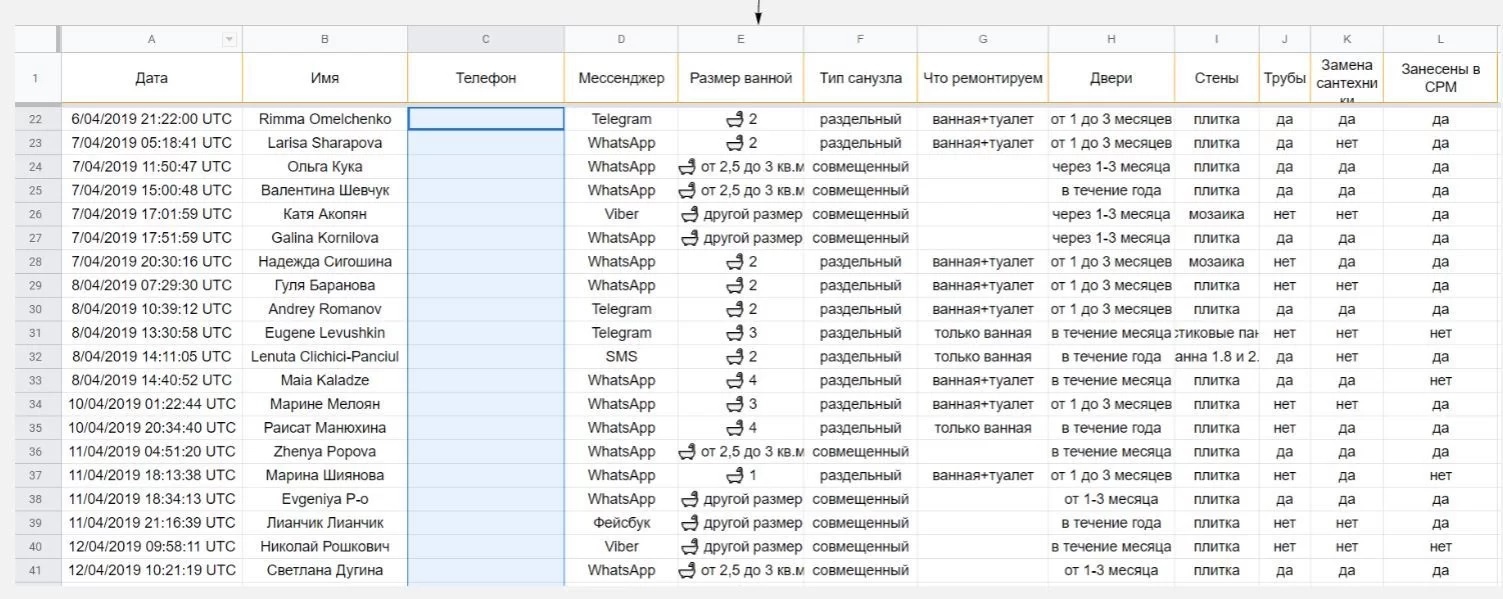
Task: Open the filter dropdown on column A header
Action: (230, 39)
